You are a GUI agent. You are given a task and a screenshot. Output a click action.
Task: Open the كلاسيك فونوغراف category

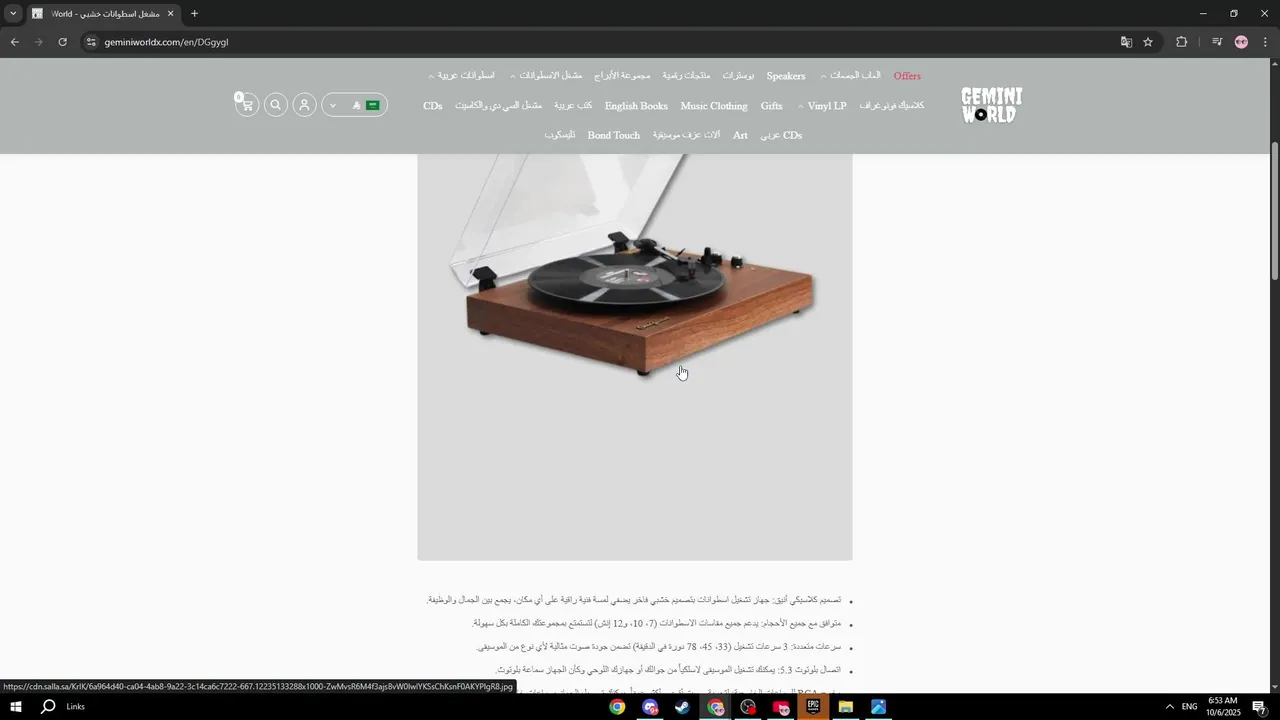tap(891, 106)
